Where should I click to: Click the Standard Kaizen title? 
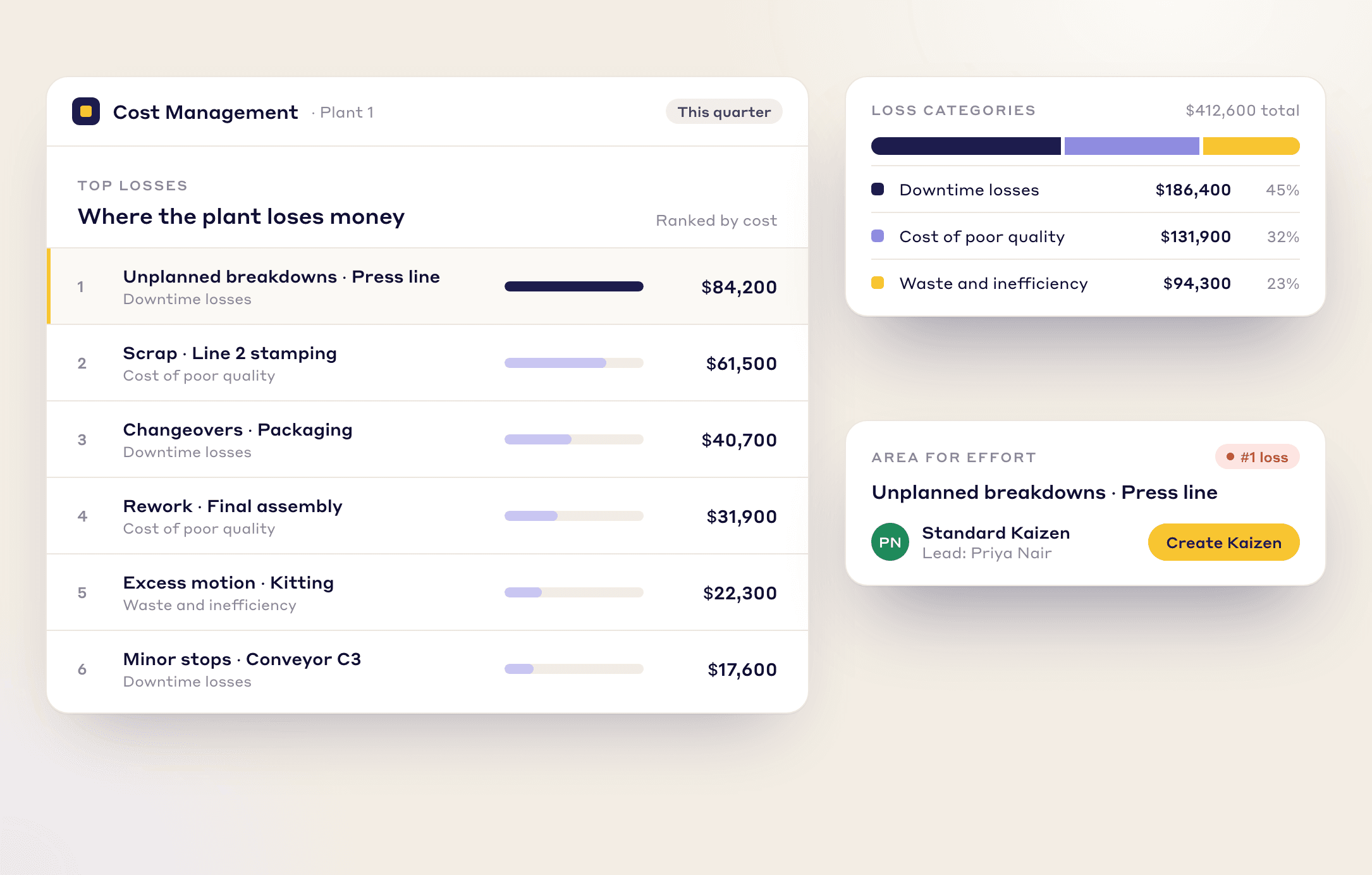pyautogui.click(x=996, y=533)
